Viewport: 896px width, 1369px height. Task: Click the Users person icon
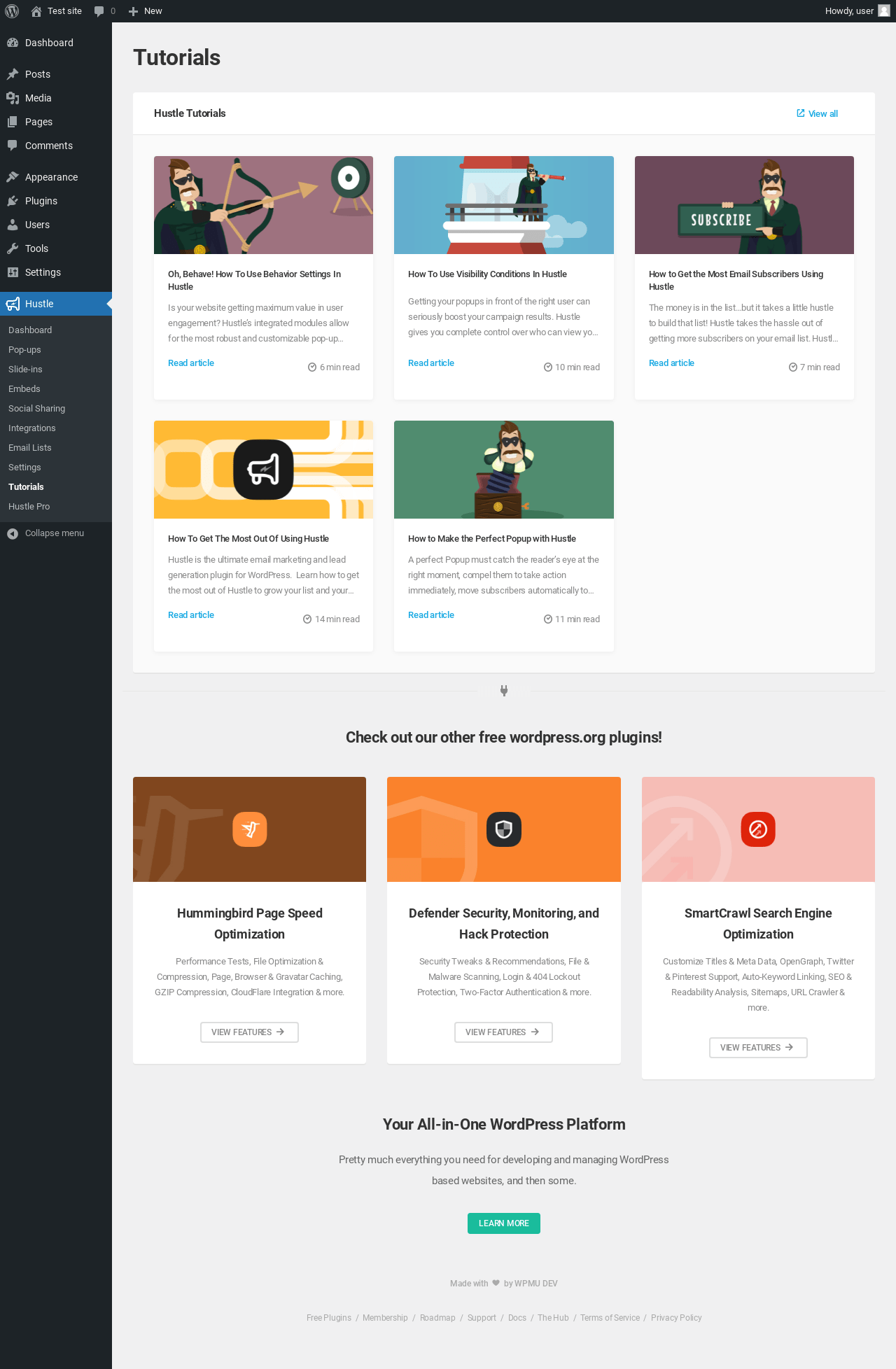[13, 225]
